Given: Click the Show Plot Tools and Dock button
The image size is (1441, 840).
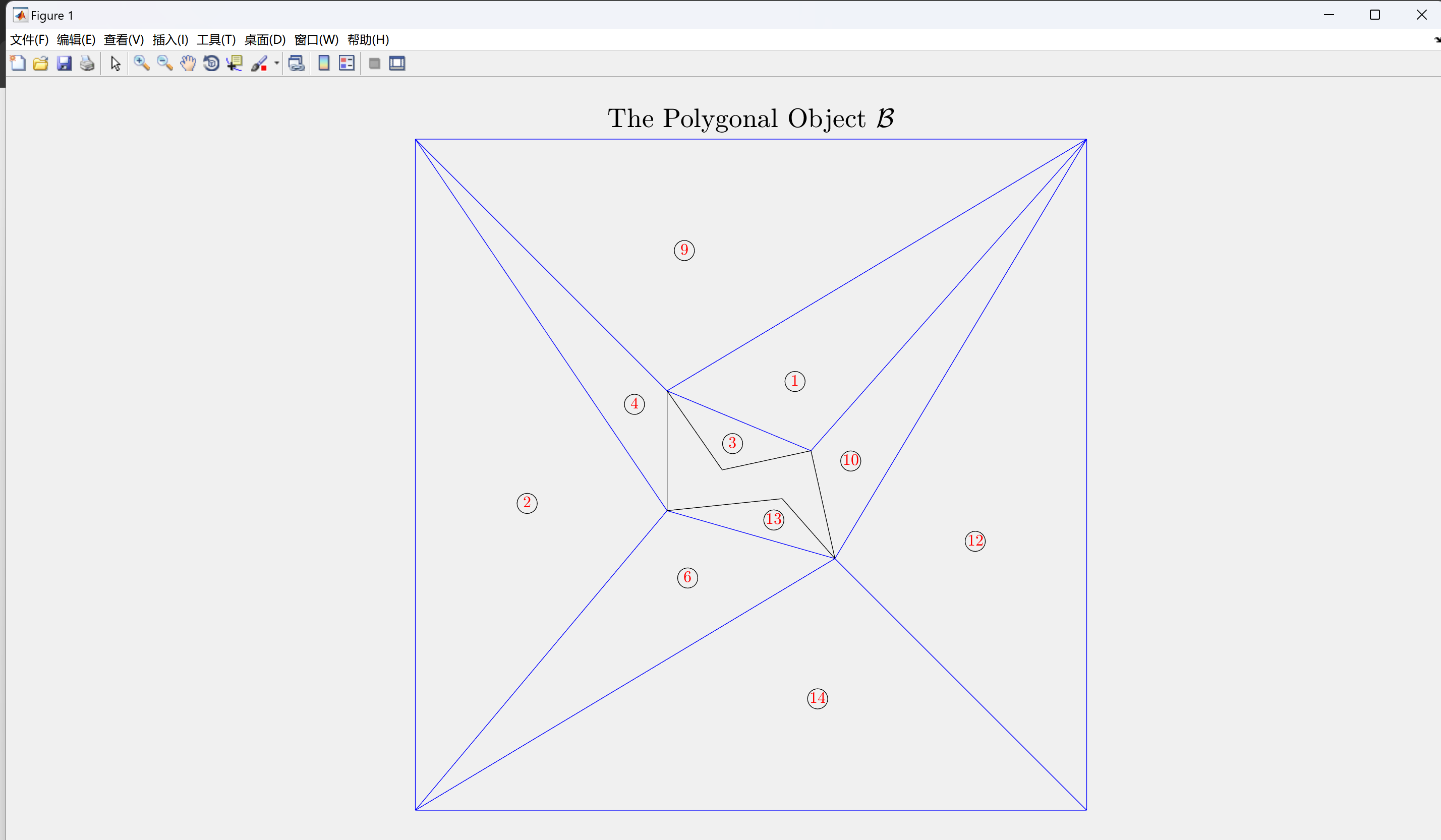Looking at the screenshot, I should coord(397,64).
